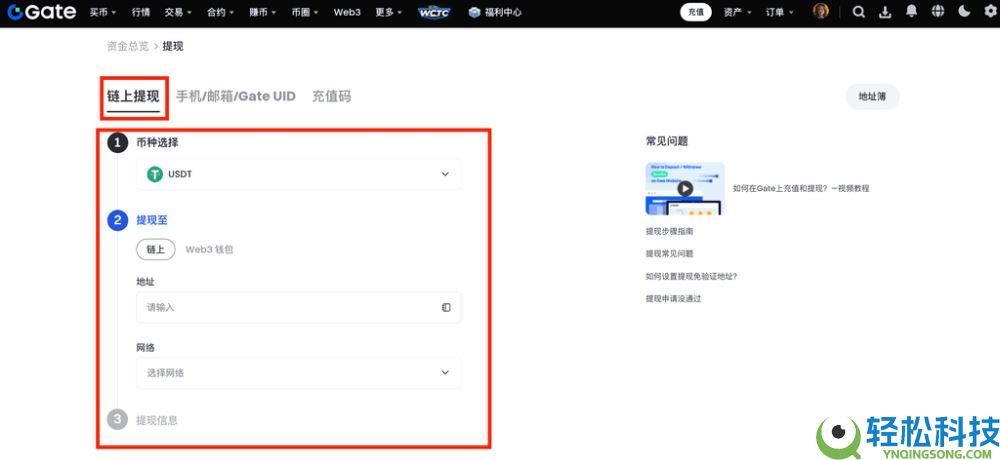
Task: Switch to the 链上提现 tab
Action: point(133,96)
